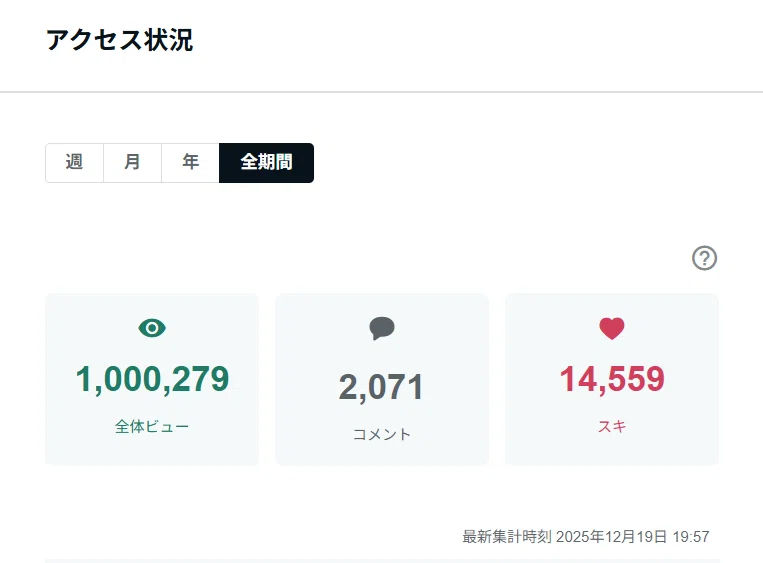
Task: Click the red heart likes icon
Action: point(612,328)
